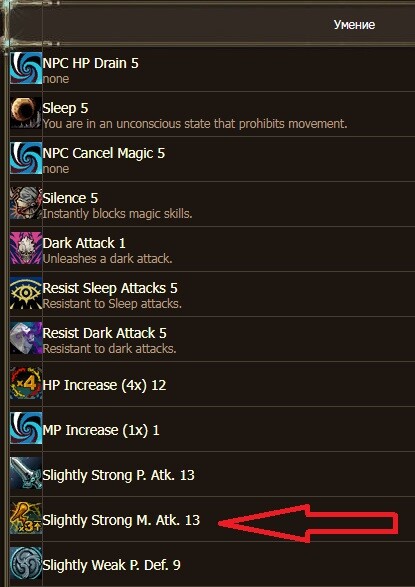
Task: Click the Silence 5 skill description text
Action: click(x=118, y=214)
